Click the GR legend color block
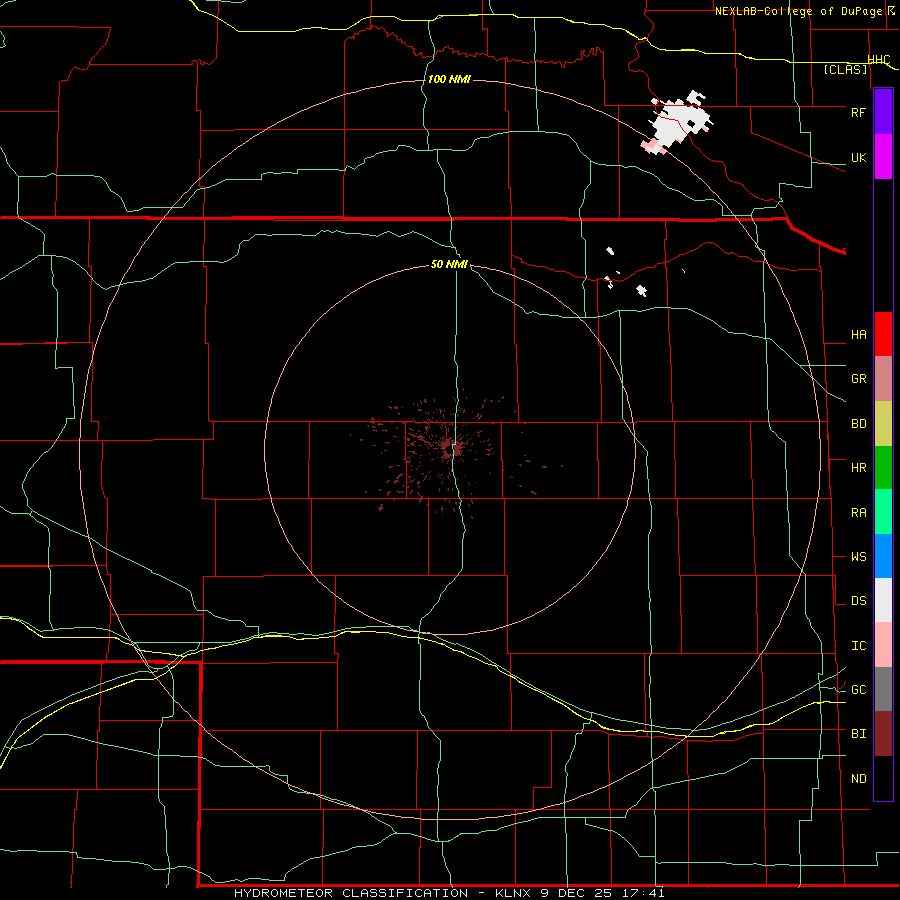The width and height of the screenshot is (900, 900). tap(883, 379)
